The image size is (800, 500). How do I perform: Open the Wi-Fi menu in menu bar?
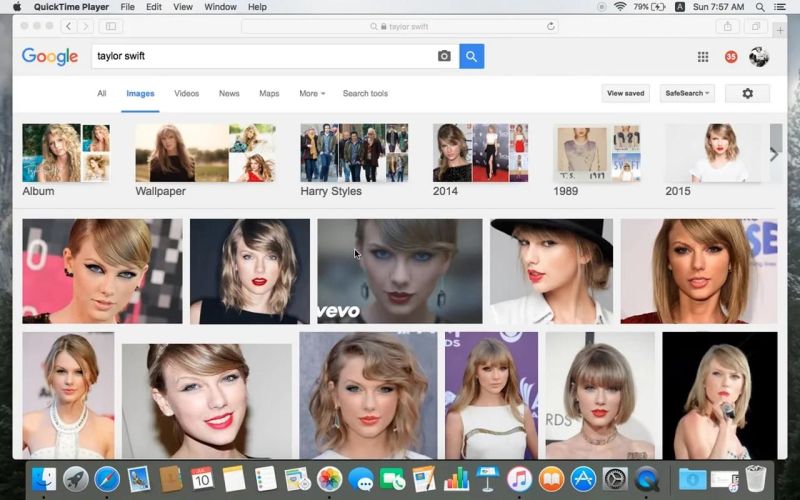coord(620,7)
